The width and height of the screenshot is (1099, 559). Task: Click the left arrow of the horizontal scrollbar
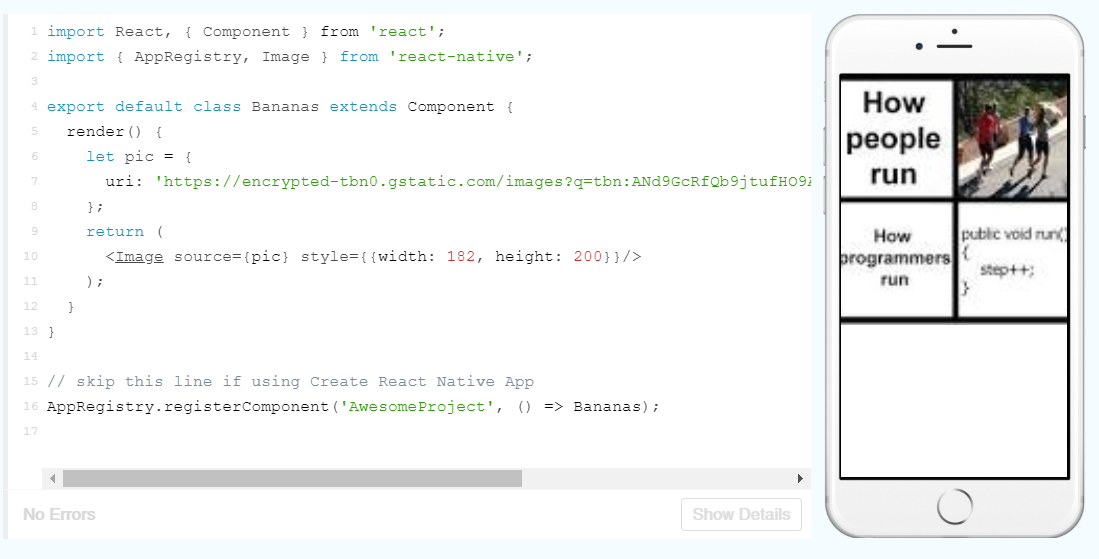click(x=52, y=479)
